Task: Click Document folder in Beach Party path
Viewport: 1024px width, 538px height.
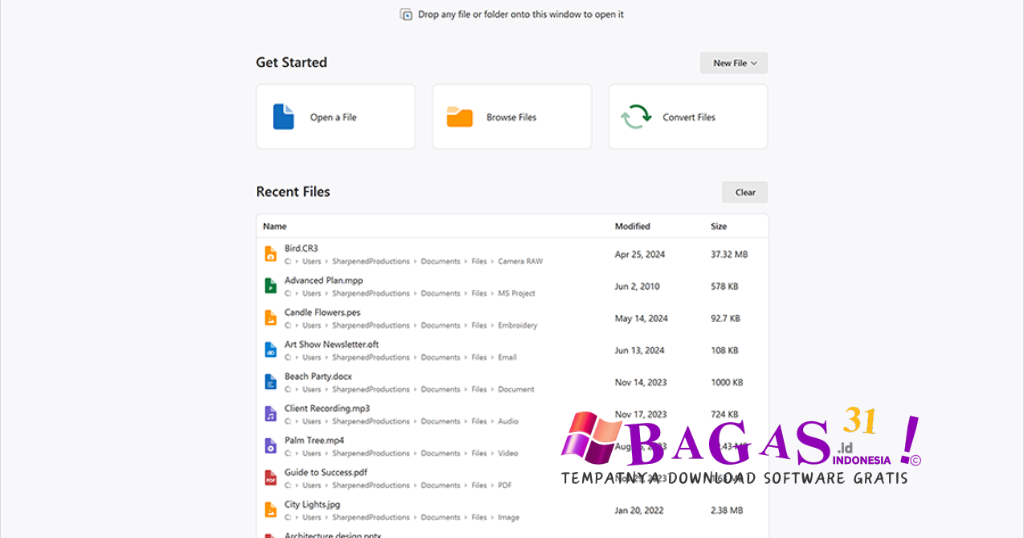Action: 516,389
